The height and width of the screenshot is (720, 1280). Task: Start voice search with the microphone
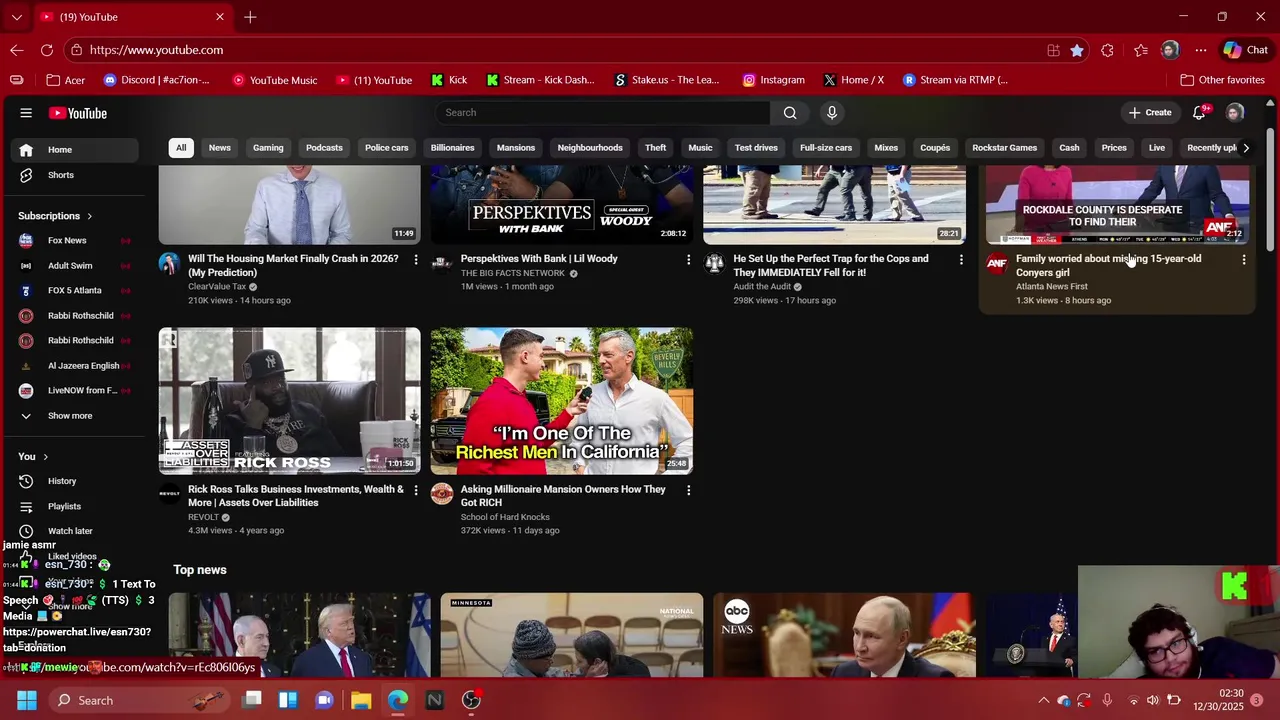[x=831, y=113]
